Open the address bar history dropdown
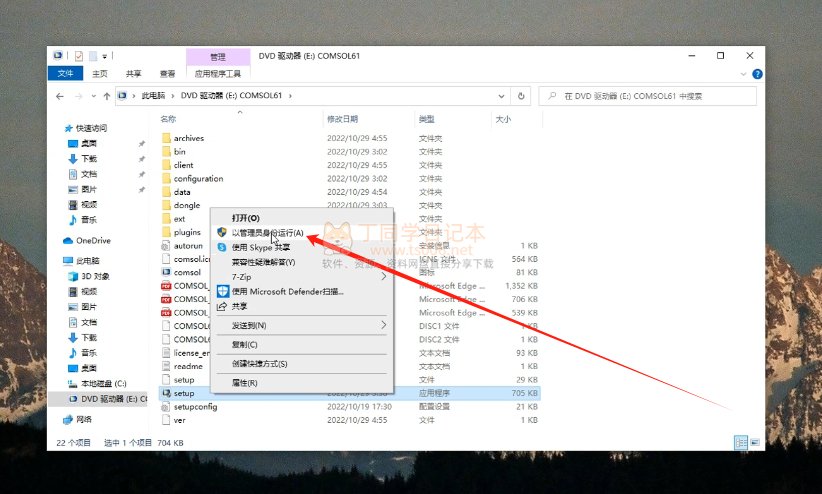This screenshot has width=822, height=494. pyautogui.click(x=501, y=96)
